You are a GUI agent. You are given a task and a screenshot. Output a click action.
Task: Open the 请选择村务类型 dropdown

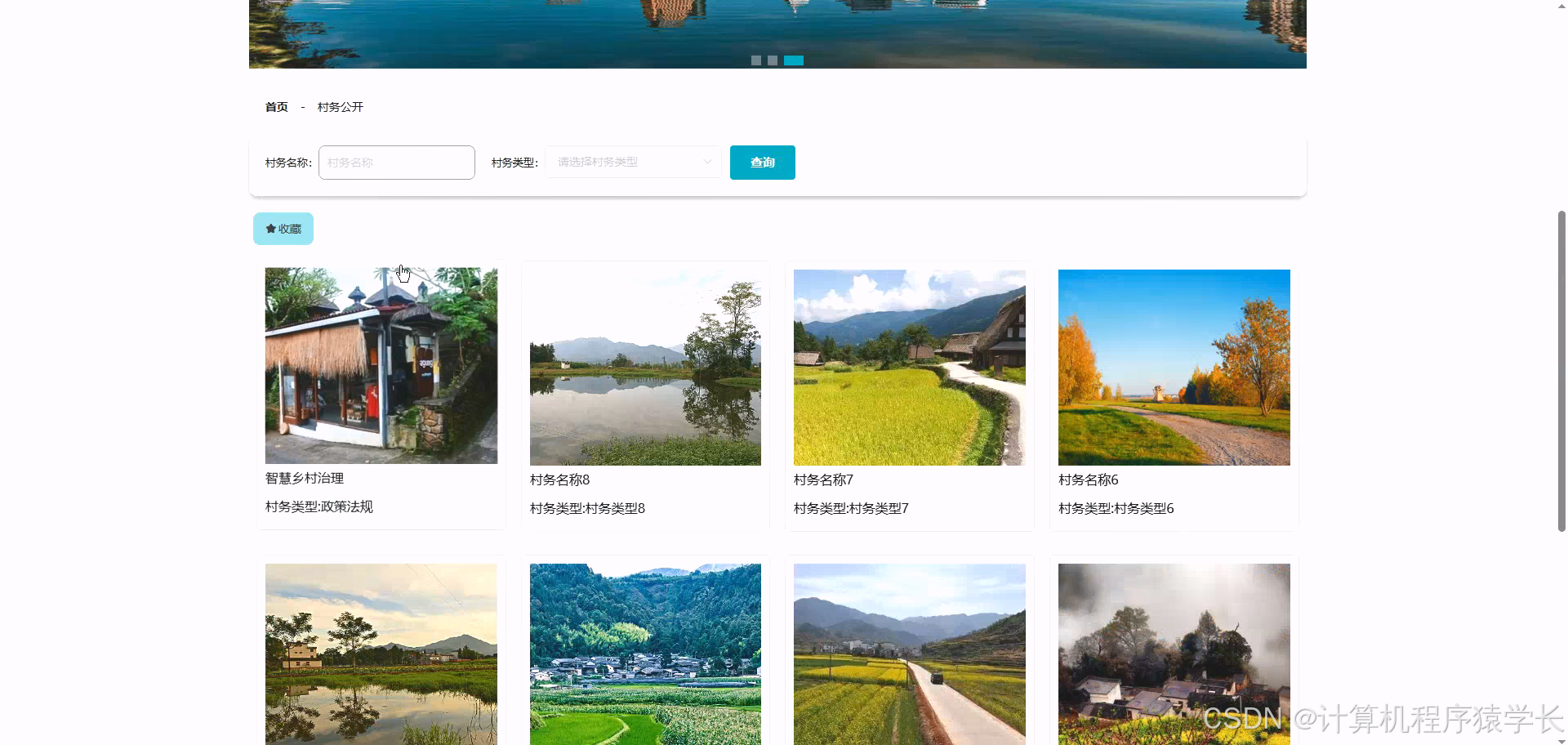pos(633,162)
